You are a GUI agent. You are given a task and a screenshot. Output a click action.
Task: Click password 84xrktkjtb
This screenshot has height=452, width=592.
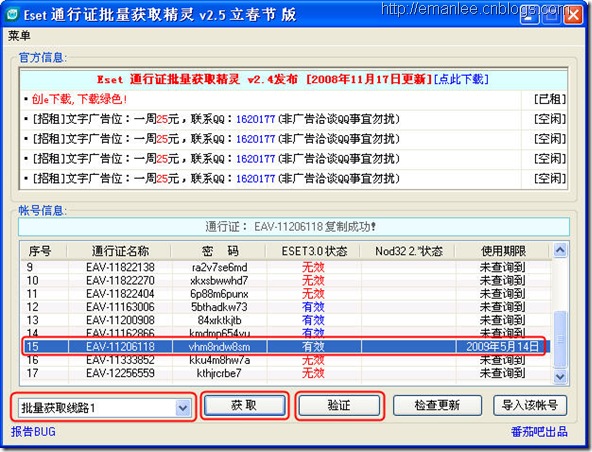220,320
